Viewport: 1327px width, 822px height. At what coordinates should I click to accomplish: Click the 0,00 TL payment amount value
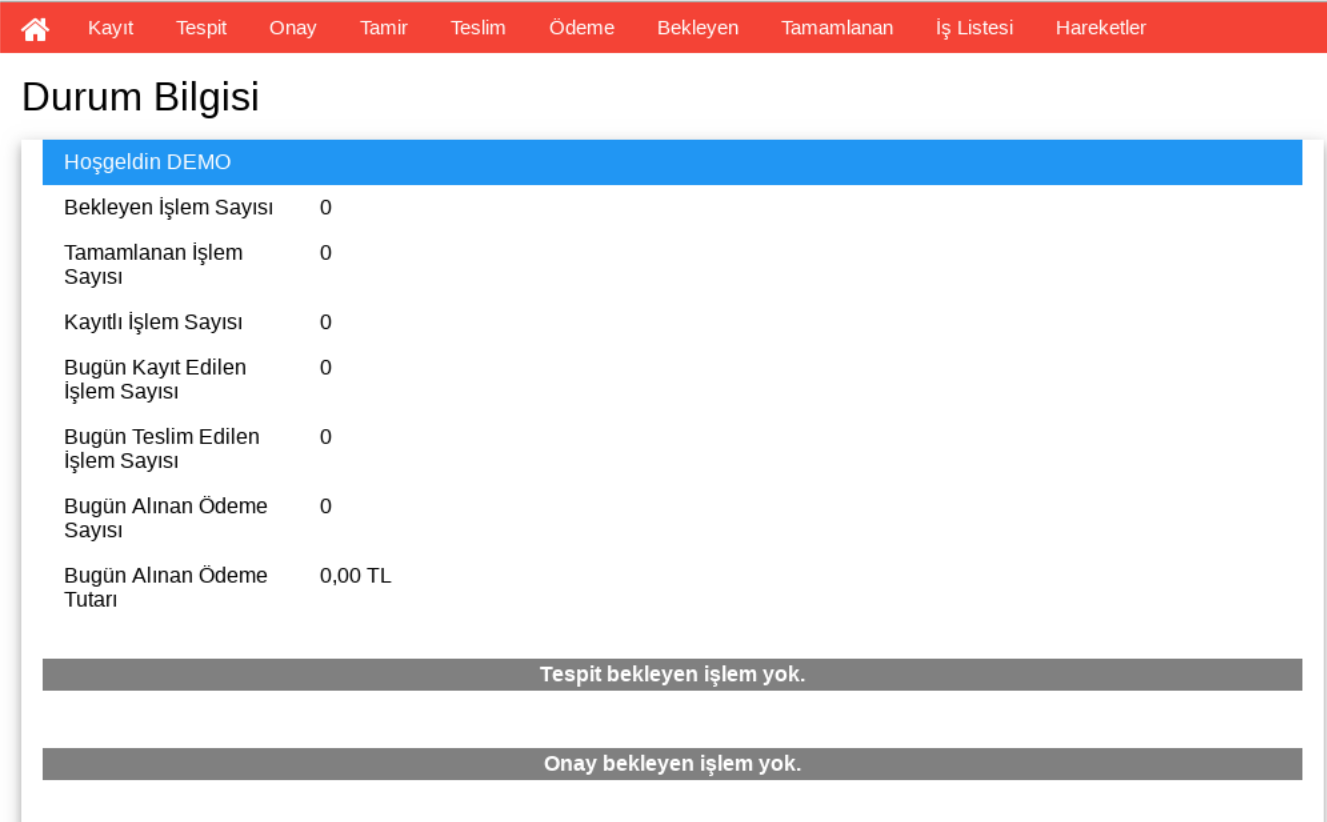tap(355, 576)
